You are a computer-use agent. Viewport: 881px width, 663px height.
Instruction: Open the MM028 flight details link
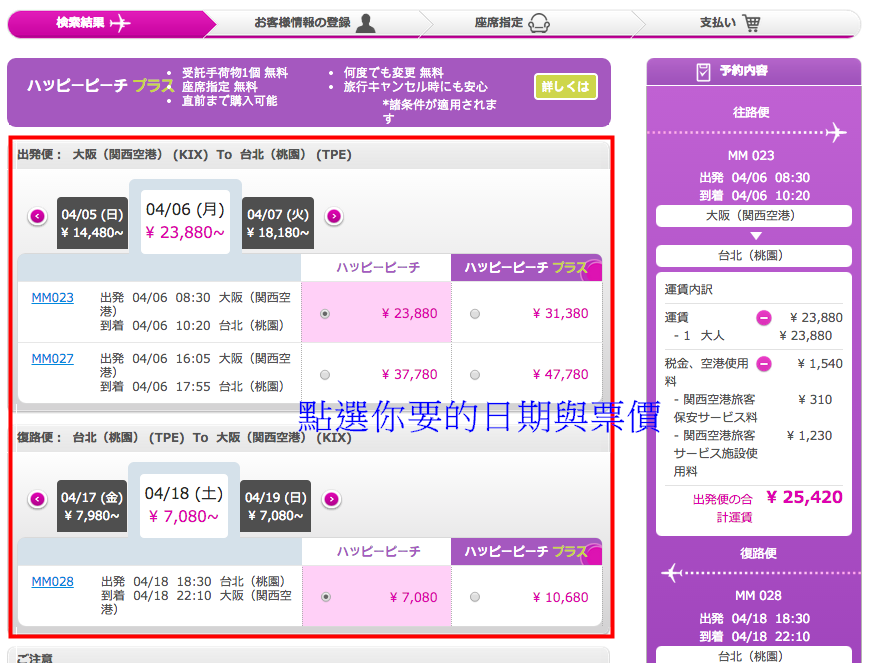(52, 582)
